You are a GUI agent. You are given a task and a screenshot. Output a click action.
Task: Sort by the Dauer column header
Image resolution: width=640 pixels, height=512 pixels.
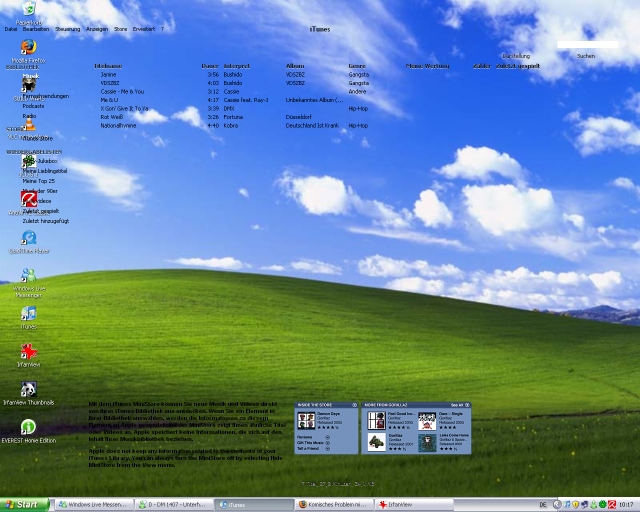(210, 66)
